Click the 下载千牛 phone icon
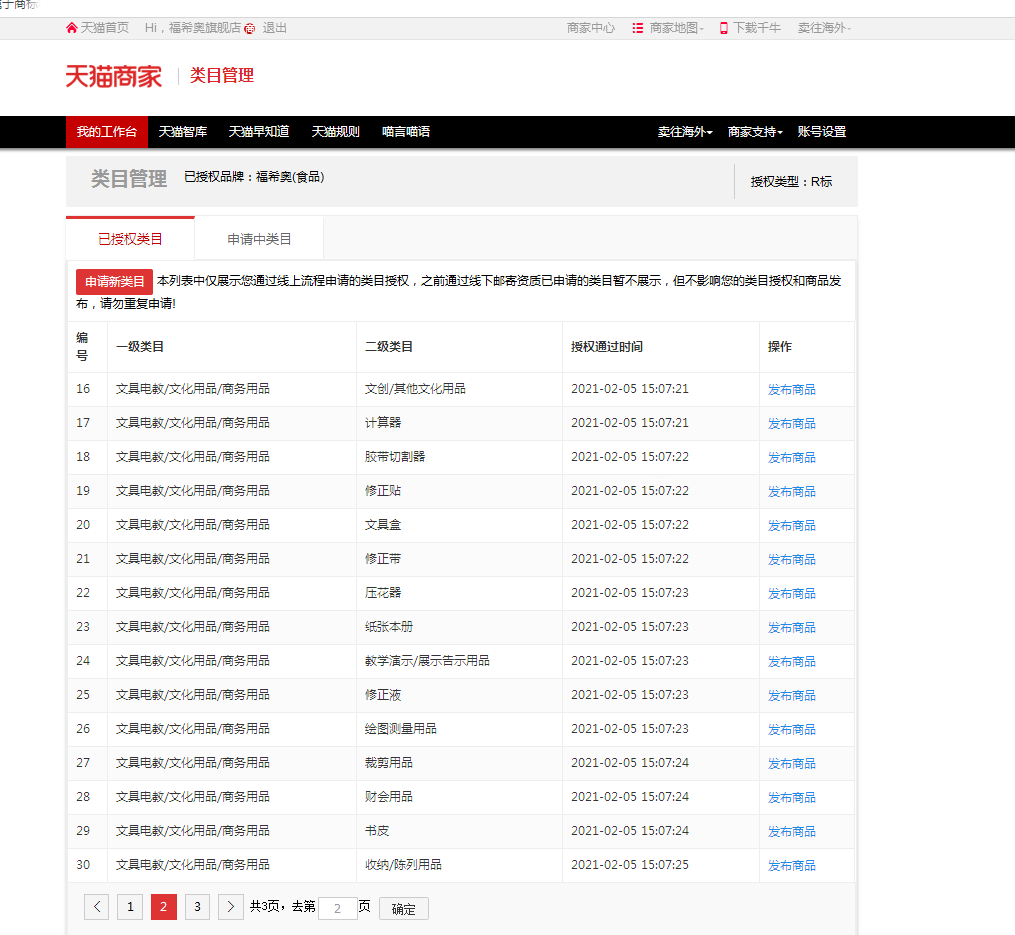Screen dimensions: 1015x935 pyautogui.click(x=724, y=28)
